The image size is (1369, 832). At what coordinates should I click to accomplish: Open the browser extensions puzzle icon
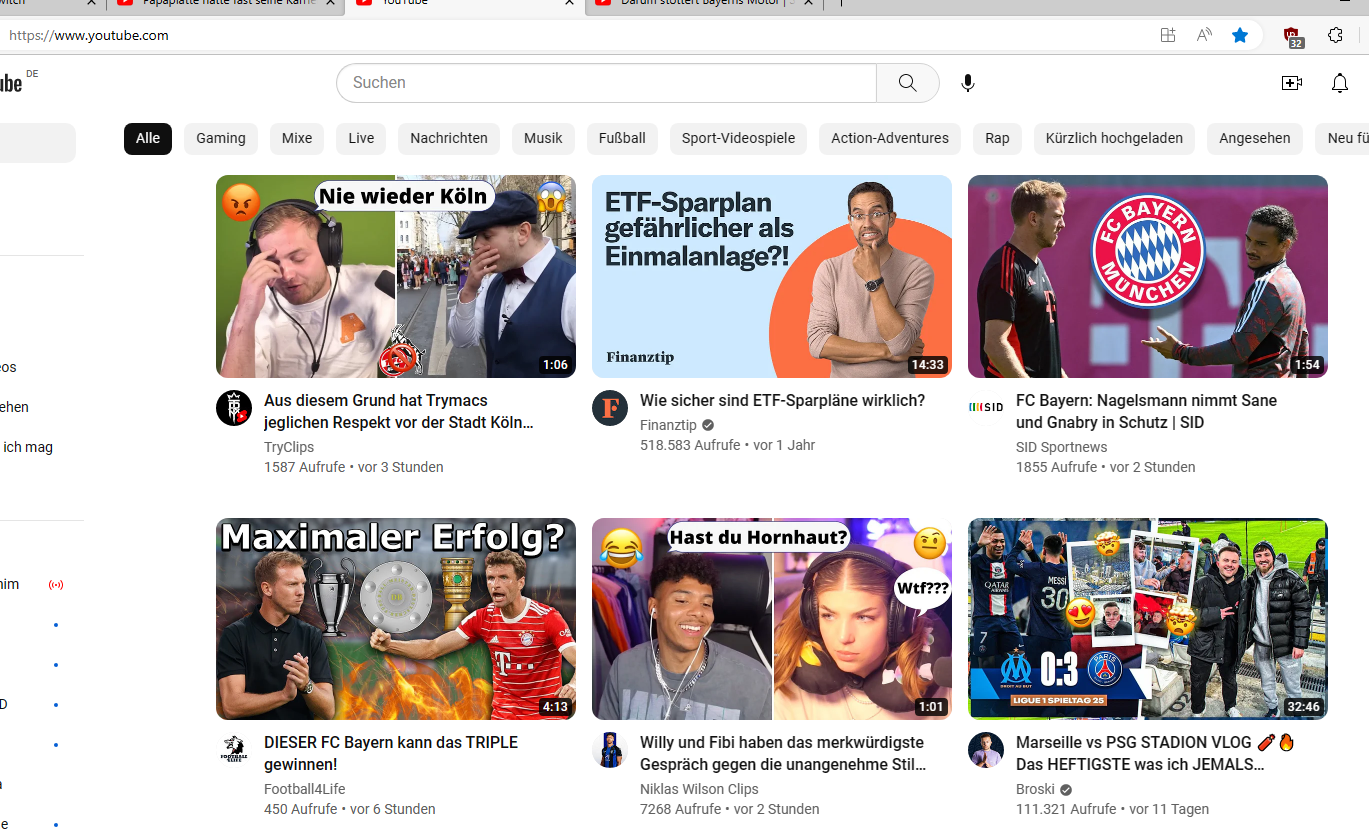click(x=1335, y=35)
